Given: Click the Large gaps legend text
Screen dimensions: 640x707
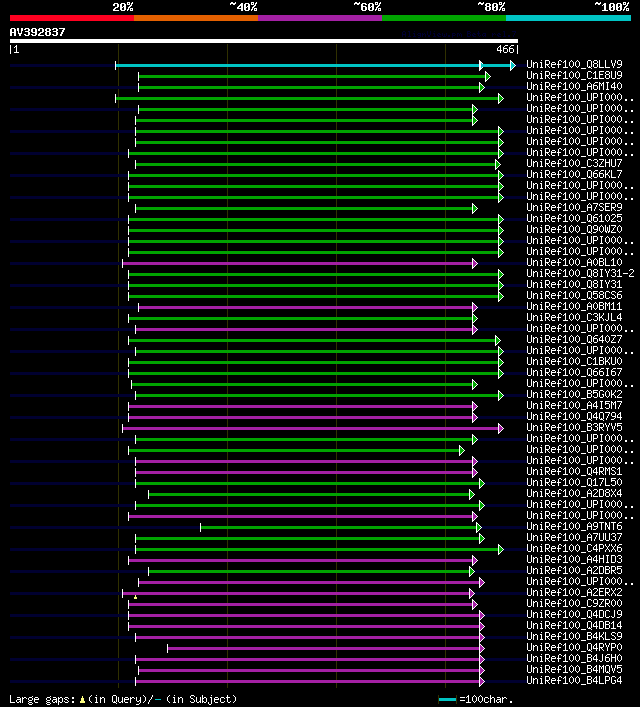Looking at the screenshot, I should (42, 700).
